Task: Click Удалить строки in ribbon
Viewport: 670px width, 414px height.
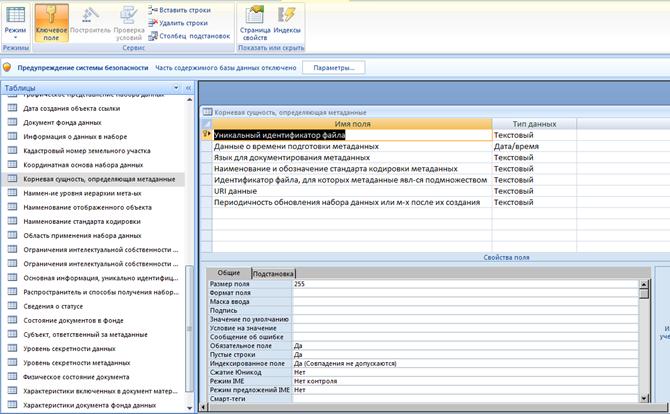Action: click(183, 22)
